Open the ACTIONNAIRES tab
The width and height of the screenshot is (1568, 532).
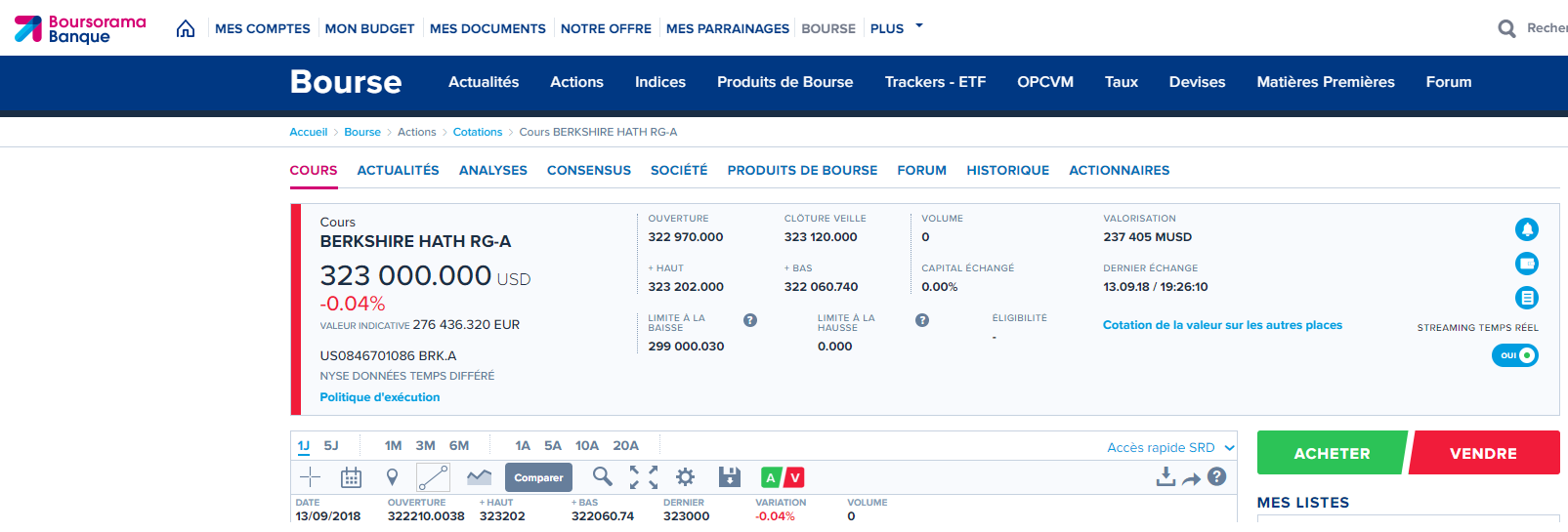pos(1120,170)
